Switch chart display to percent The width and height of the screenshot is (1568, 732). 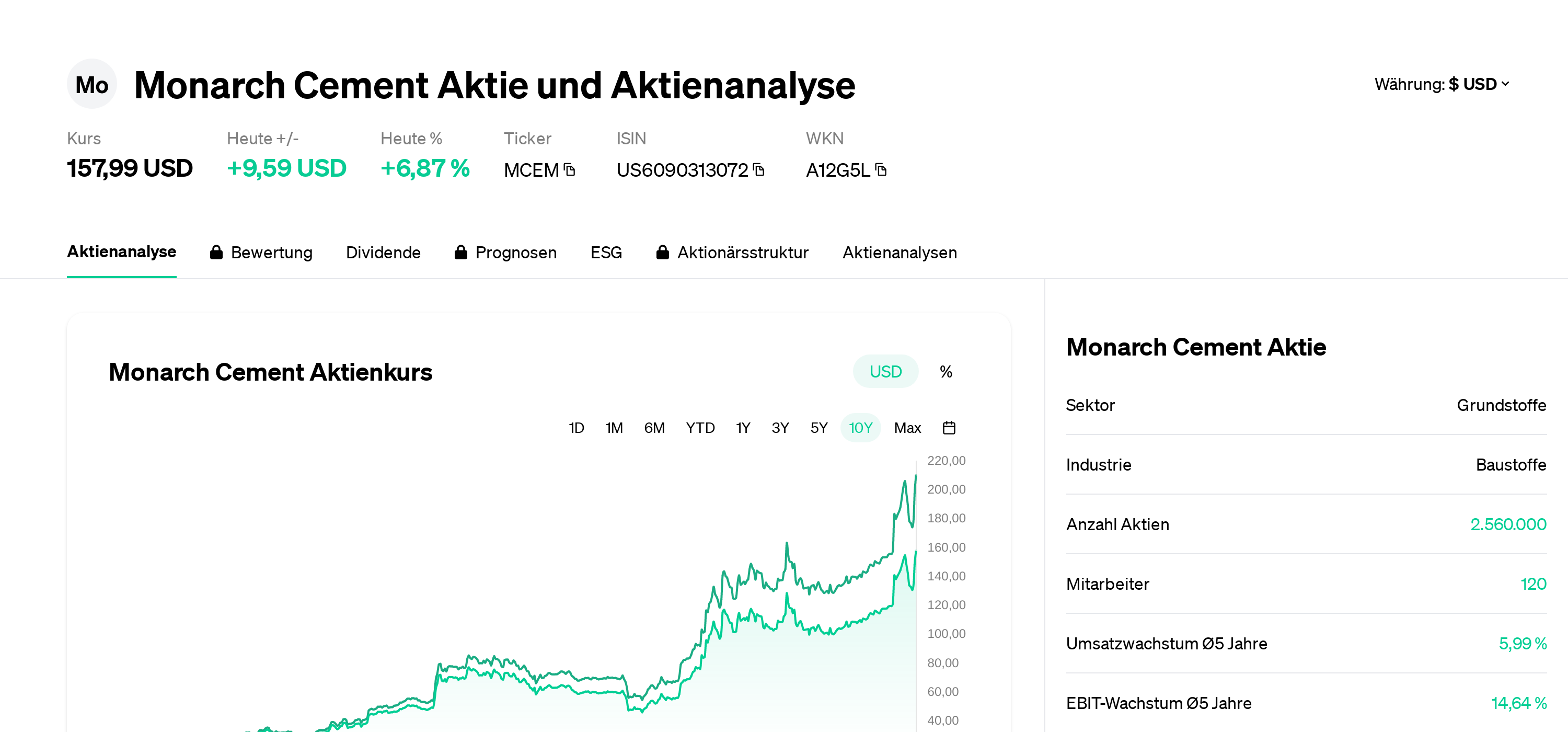(x=946, y=371)
